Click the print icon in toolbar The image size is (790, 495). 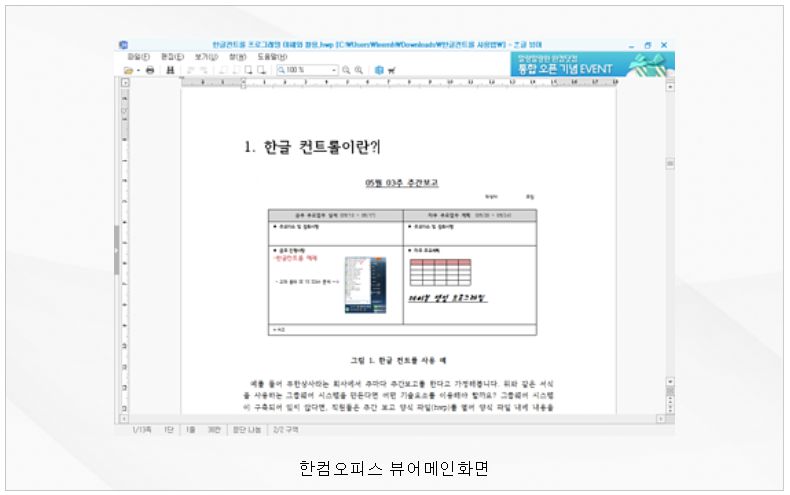(150, 70)
